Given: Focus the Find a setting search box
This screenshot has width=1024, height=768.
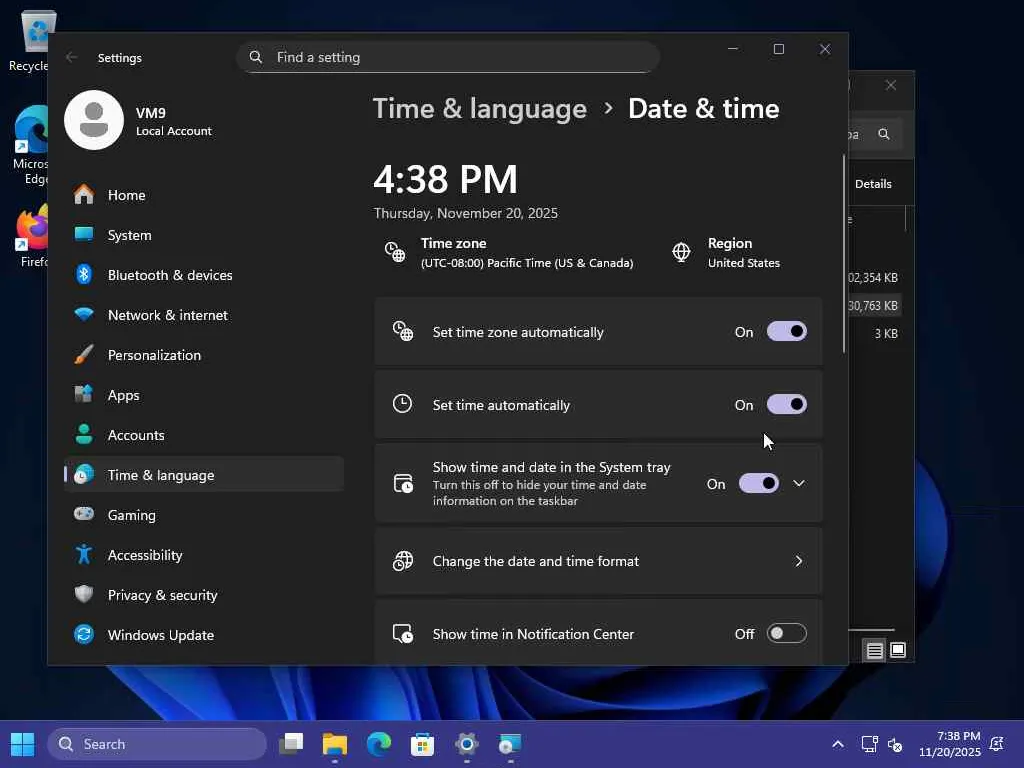Looking at the screenshot, I should (x=448, y=57).
